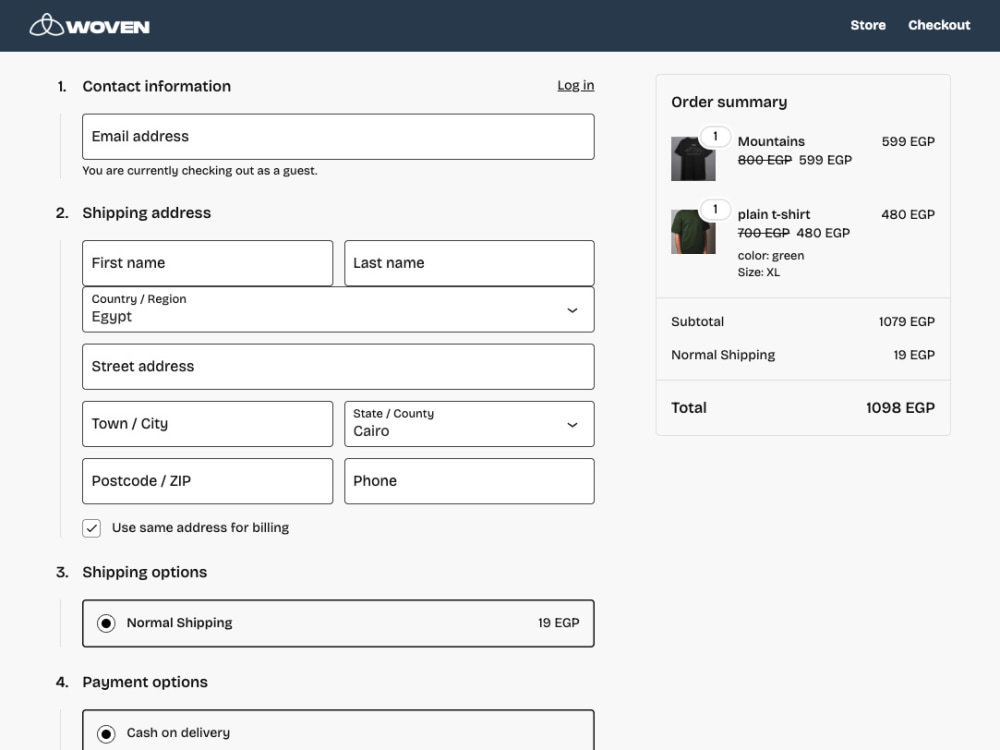The height and width of the screenshot is (750, 1000).
Task: Select the Last name input
Action: pyautogui.click(x=469, y=263)
